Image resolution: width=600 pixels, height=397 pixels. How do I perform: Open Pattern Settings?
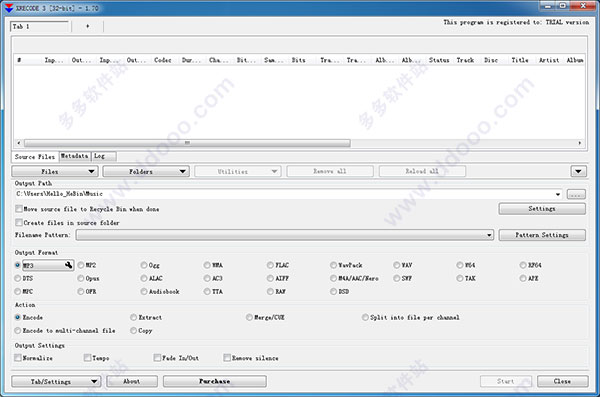point(542,235)
